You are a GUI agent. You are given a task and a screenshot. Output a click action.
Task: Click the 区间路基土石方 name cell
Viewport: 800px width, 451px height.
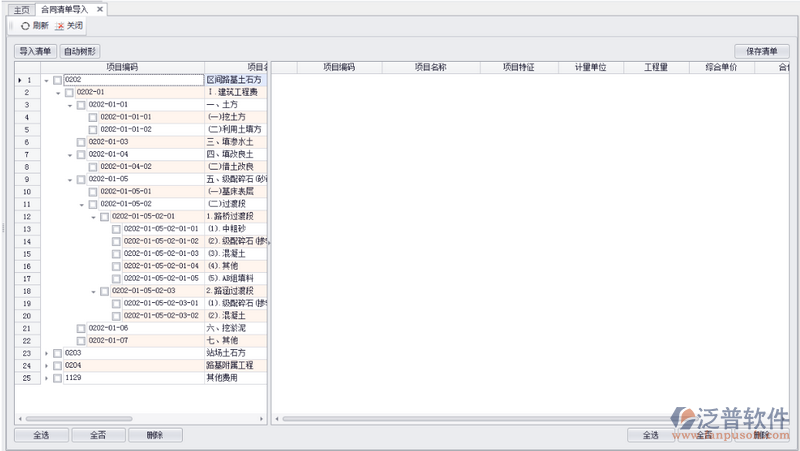[x=236, y=80]
